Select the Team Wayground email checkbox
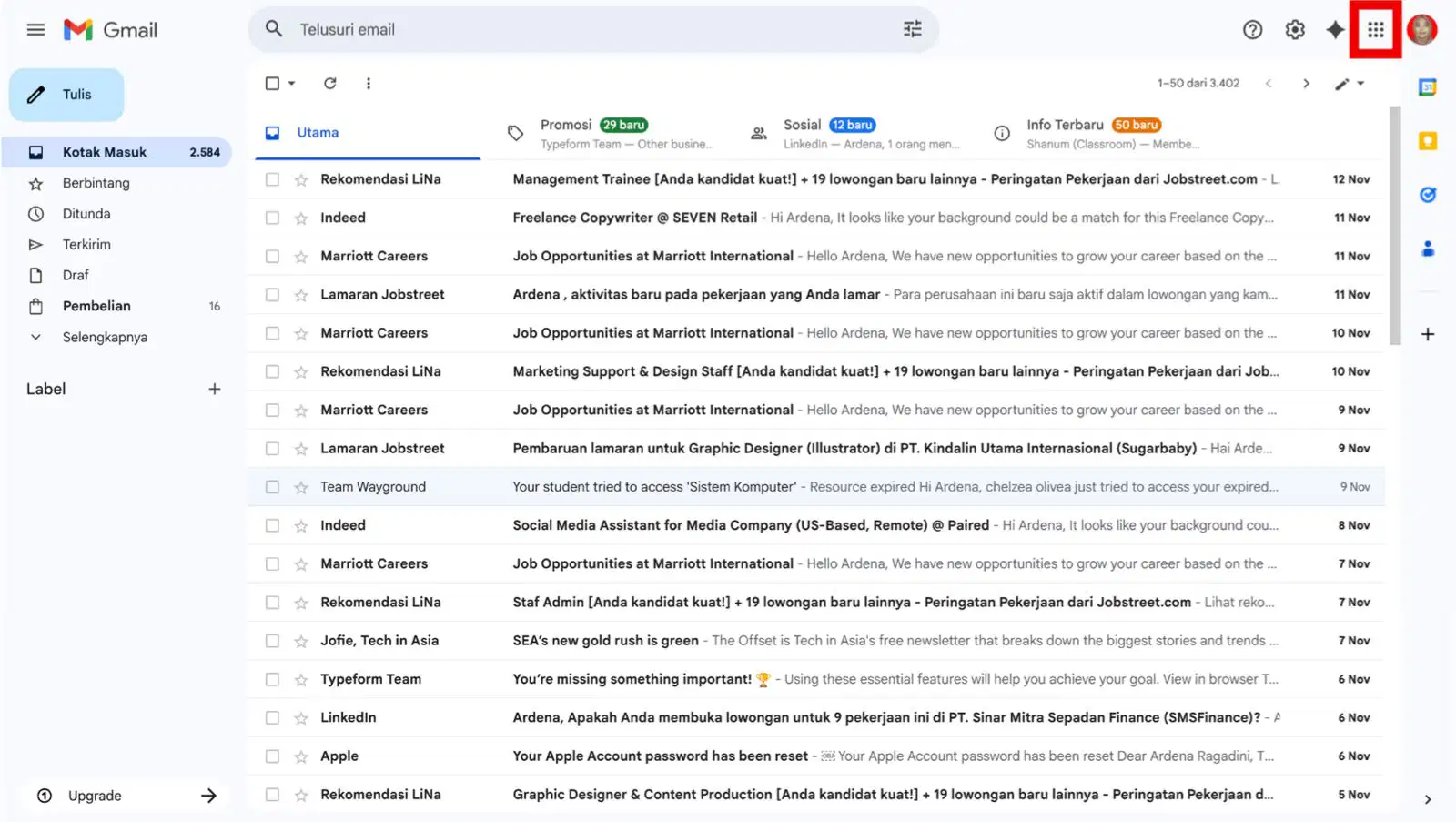The image size is (1456, 822). pyautogui.click(x=272, y=487)
